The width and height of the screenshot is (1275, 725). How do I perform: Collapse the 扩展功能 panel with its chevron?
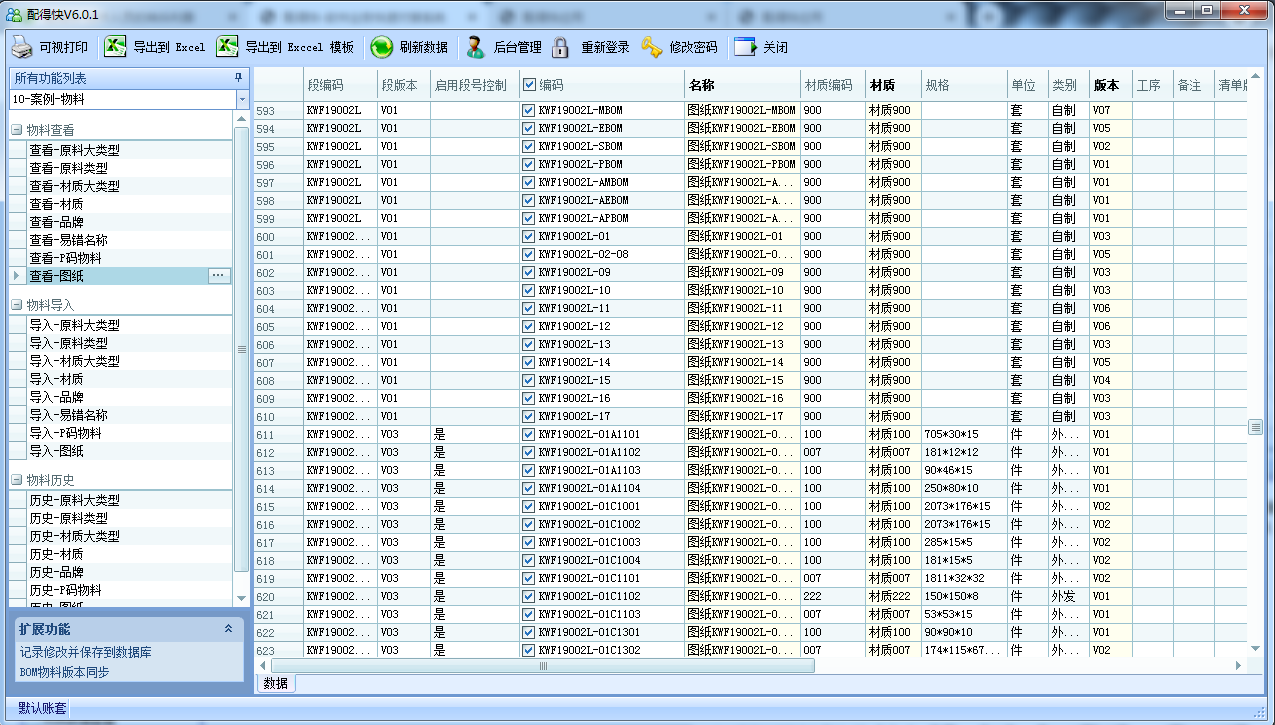pyautogui.click(x=228, y=629)
